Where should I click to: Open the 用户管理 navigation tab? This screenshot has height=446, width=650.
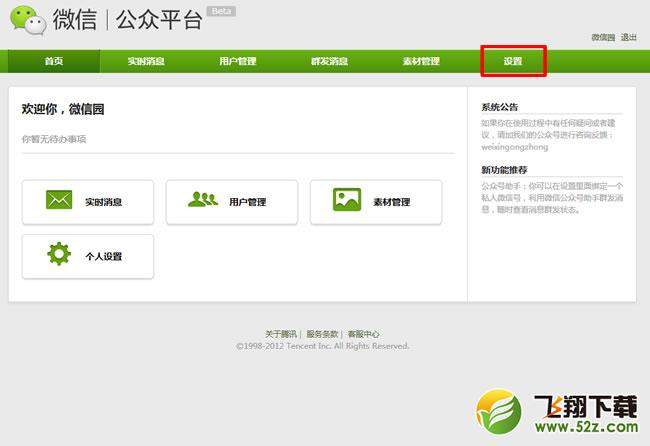(238, 61)
